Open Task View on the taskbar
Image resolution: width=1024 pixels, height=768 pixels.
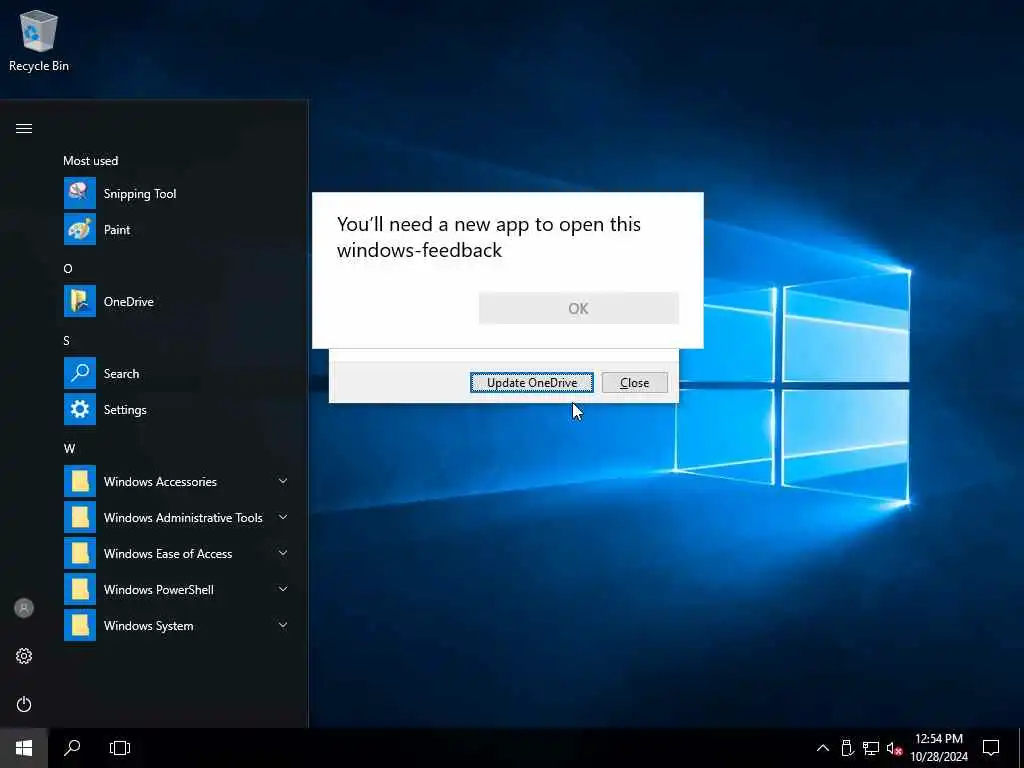120,748
